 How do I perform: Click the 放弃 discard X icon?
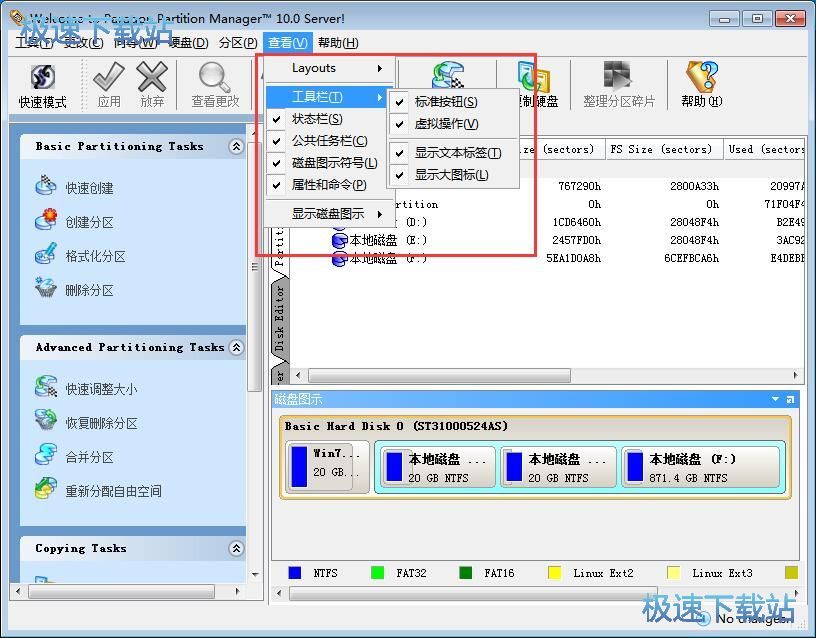tap(152, 78)
